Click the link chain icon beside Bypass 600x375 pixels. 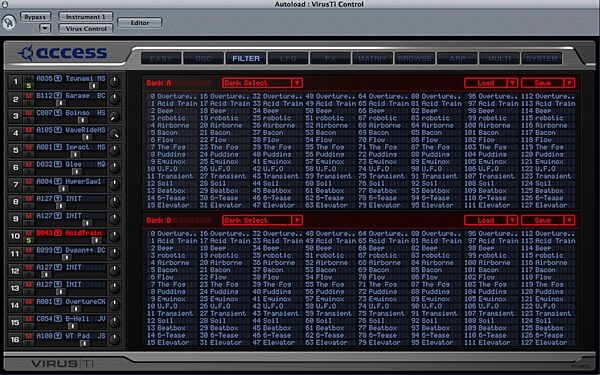(8, 22)
